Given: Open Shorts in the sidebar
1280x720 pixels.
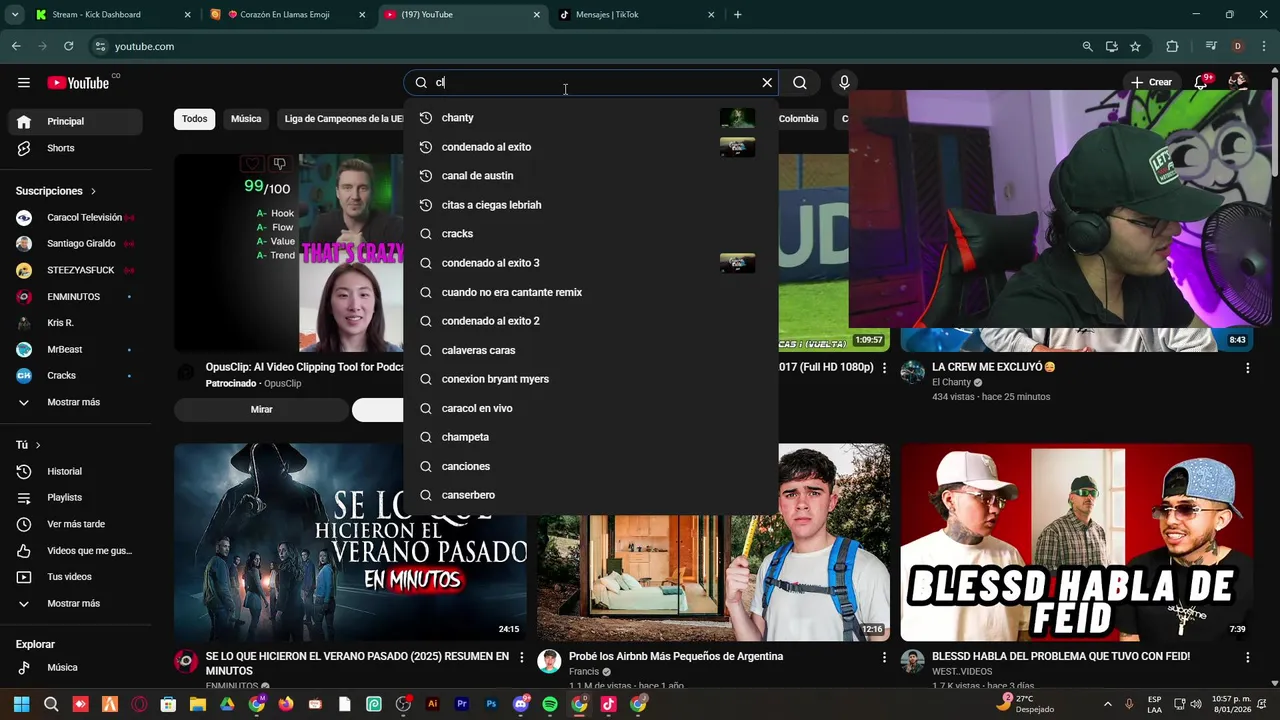Looking at the screenshot, I should (x=77, y=148).
